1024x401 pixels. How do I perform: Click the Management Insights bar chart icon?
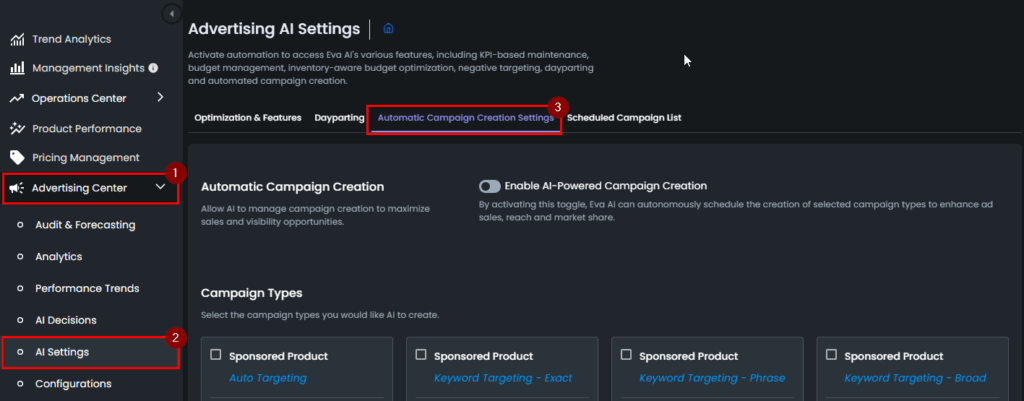pyautogui.click(x=18, y=68)
